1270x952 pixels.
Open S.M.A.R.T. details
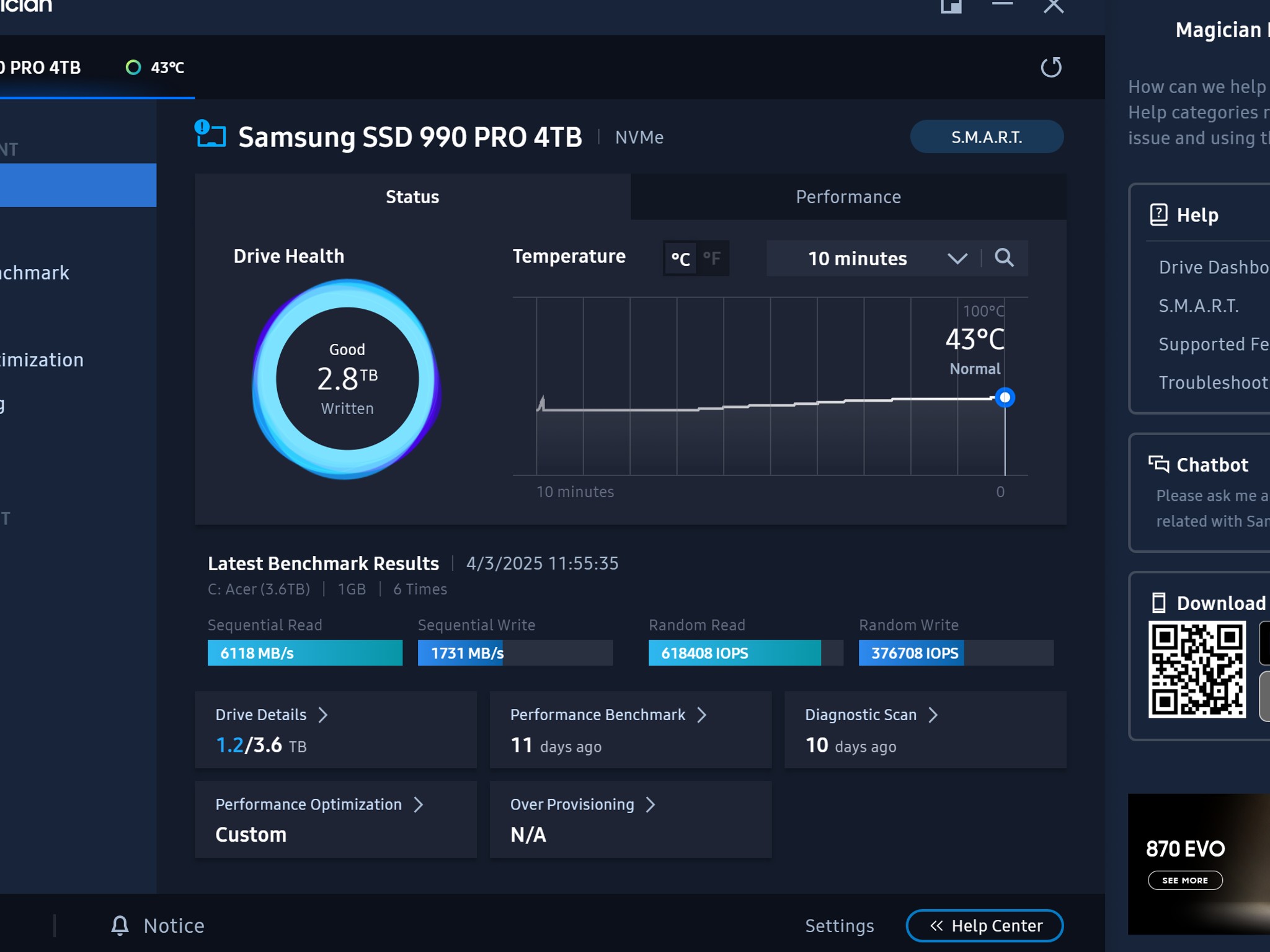click(987, 136)
